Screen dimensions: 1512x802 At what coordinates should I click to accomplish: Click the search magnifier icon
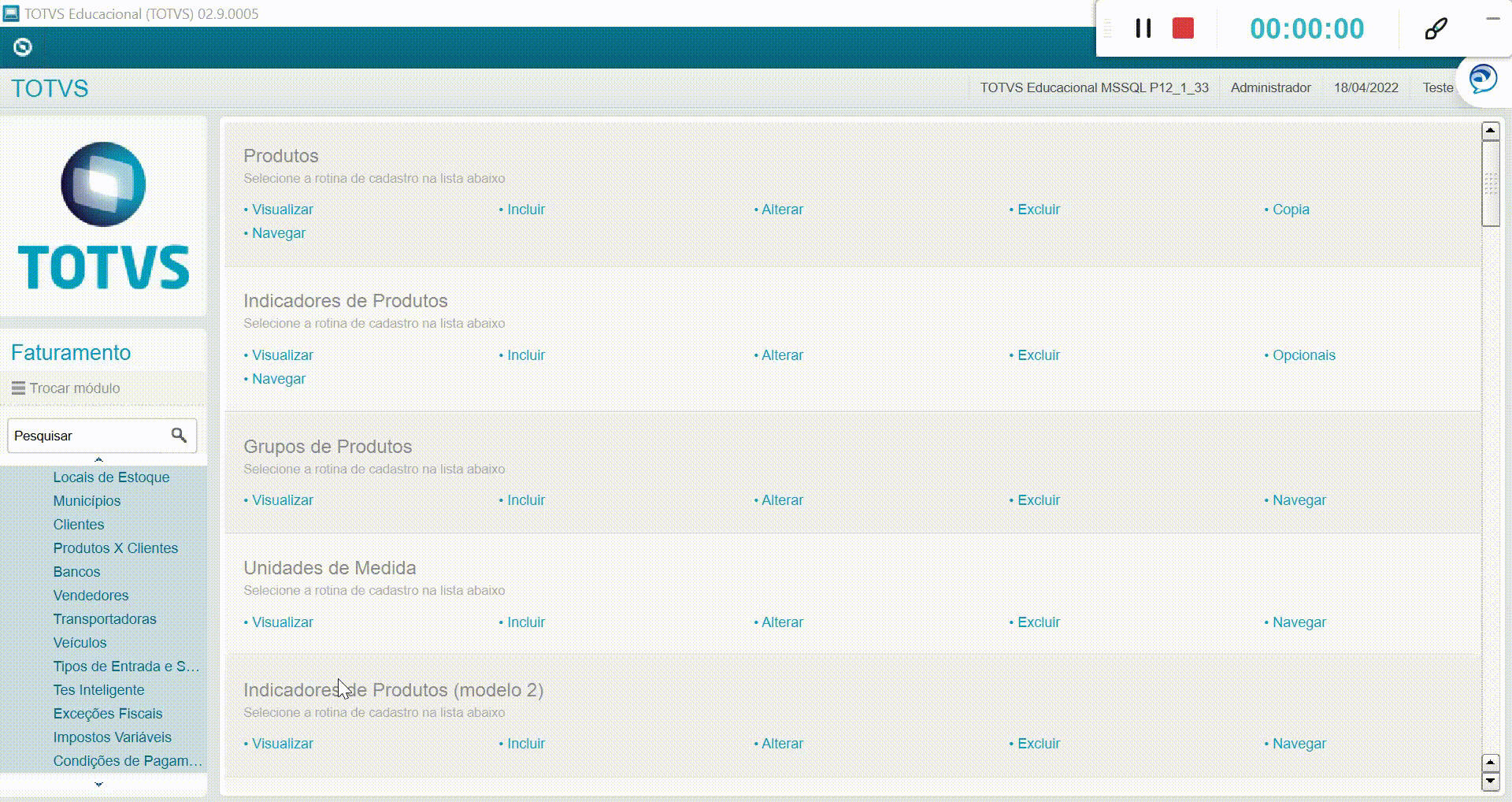pos(179,435)
